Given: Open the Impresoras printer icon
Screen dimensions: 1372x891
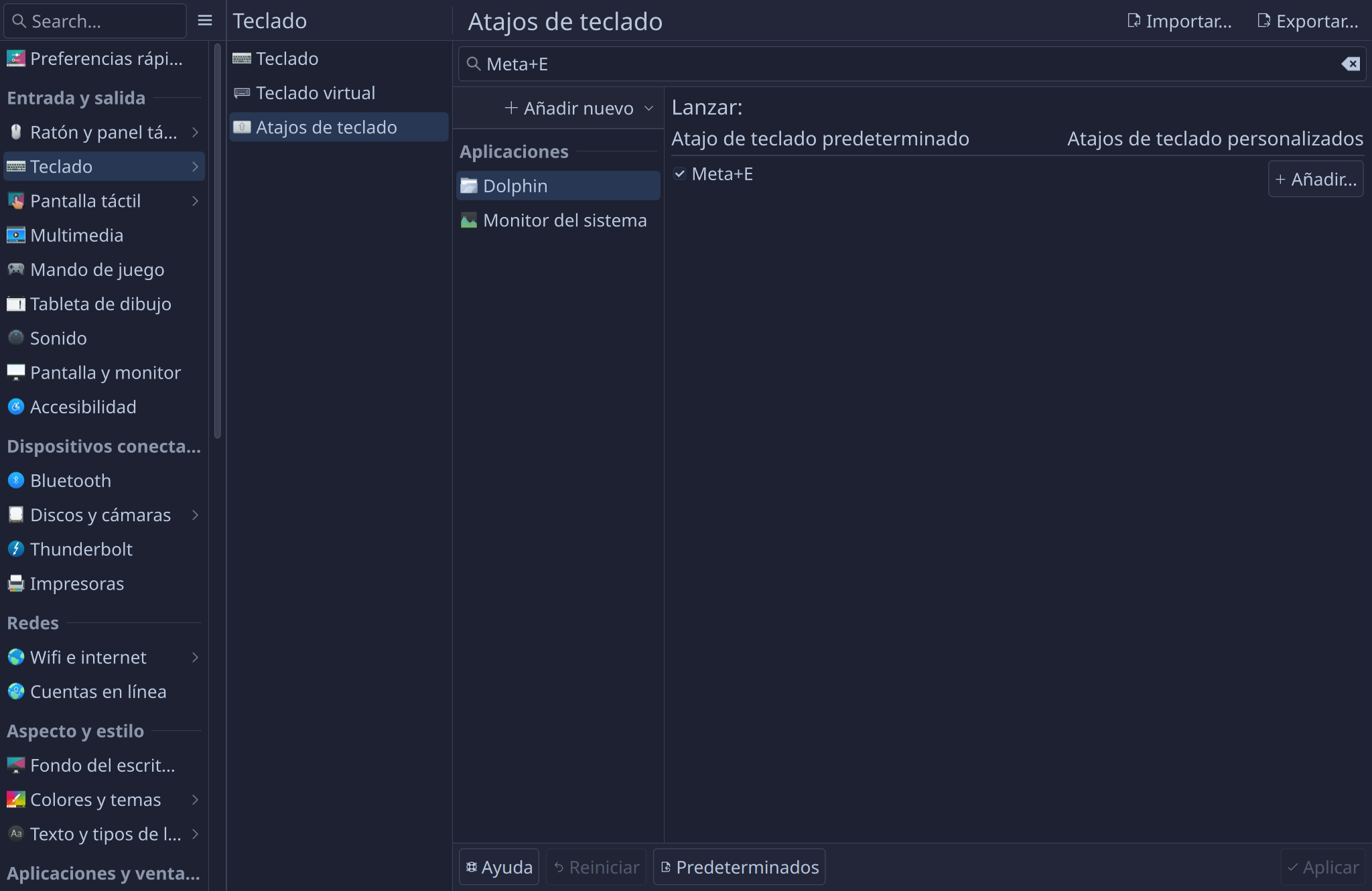Looking at the screenshot, I should point(16,584).
